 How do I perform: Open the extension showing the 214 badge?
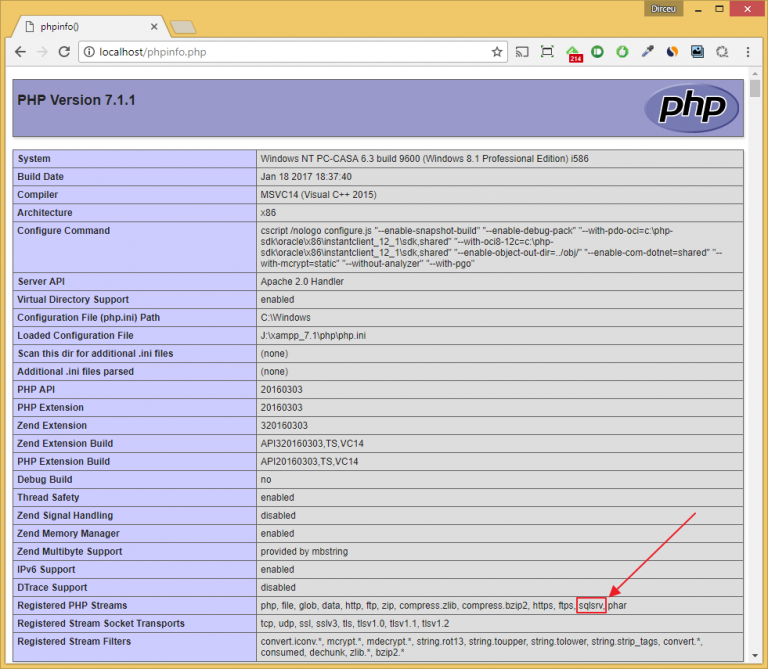pyautogui.click(x=574, y=52)
